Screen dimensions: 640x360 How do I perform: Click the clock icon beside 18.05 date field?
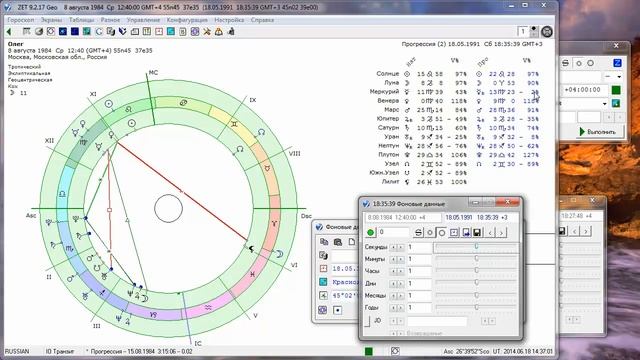click(x=323, y=269)
